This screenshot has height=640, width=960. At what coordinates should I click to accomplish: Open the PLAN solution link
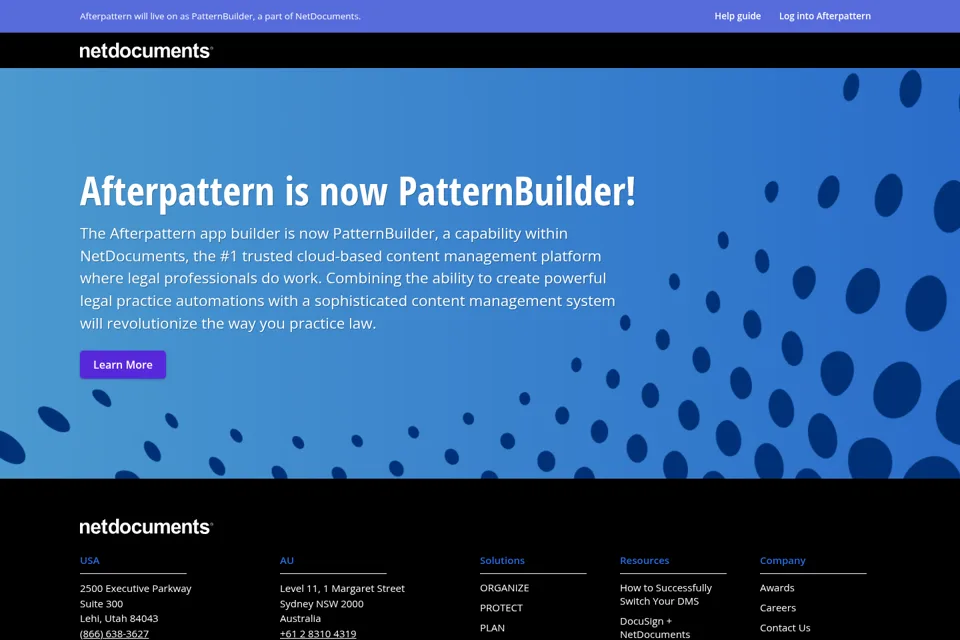(492, 628)
